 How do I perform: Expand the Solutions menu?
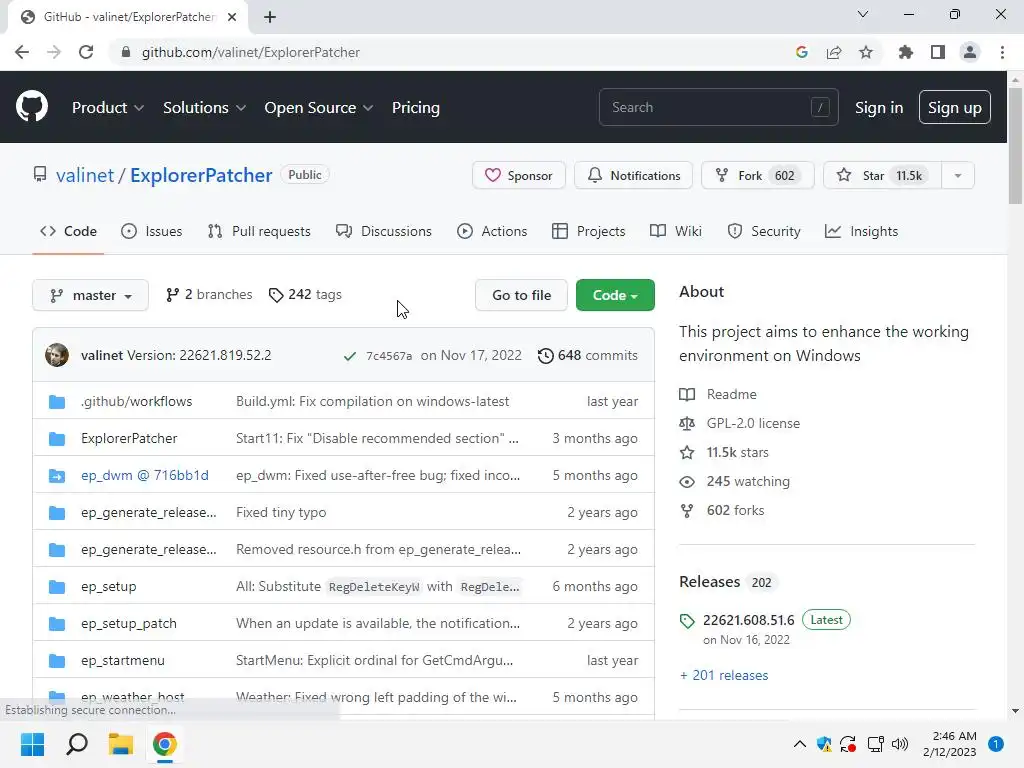click(x=204, y=108)
